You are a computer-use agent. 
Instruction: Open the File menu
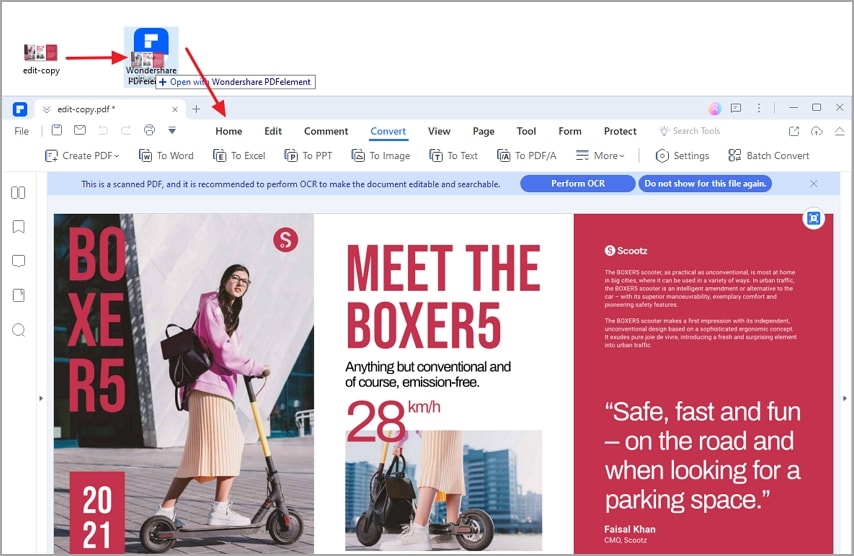pos(22,131)
